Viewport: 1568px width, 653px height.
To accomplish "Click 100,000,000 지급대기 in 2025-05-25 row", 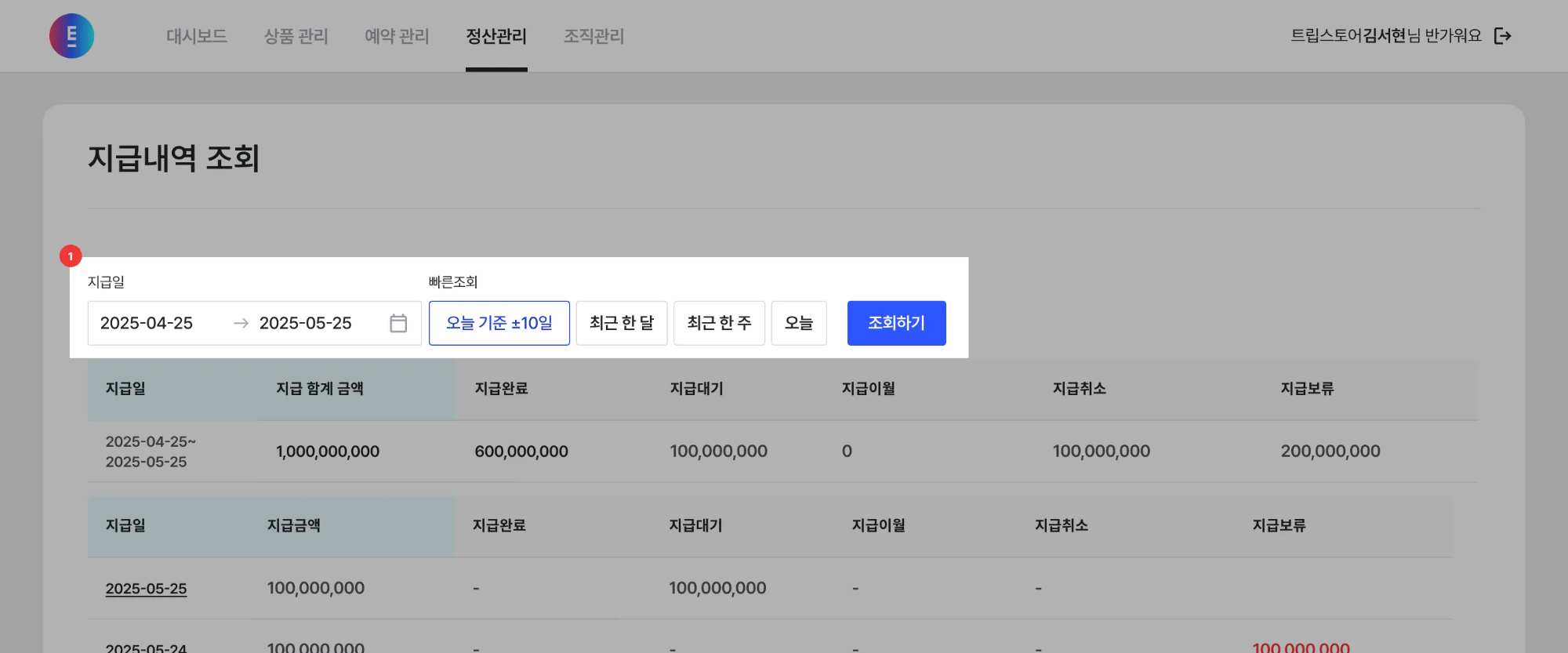I will 717,588.
